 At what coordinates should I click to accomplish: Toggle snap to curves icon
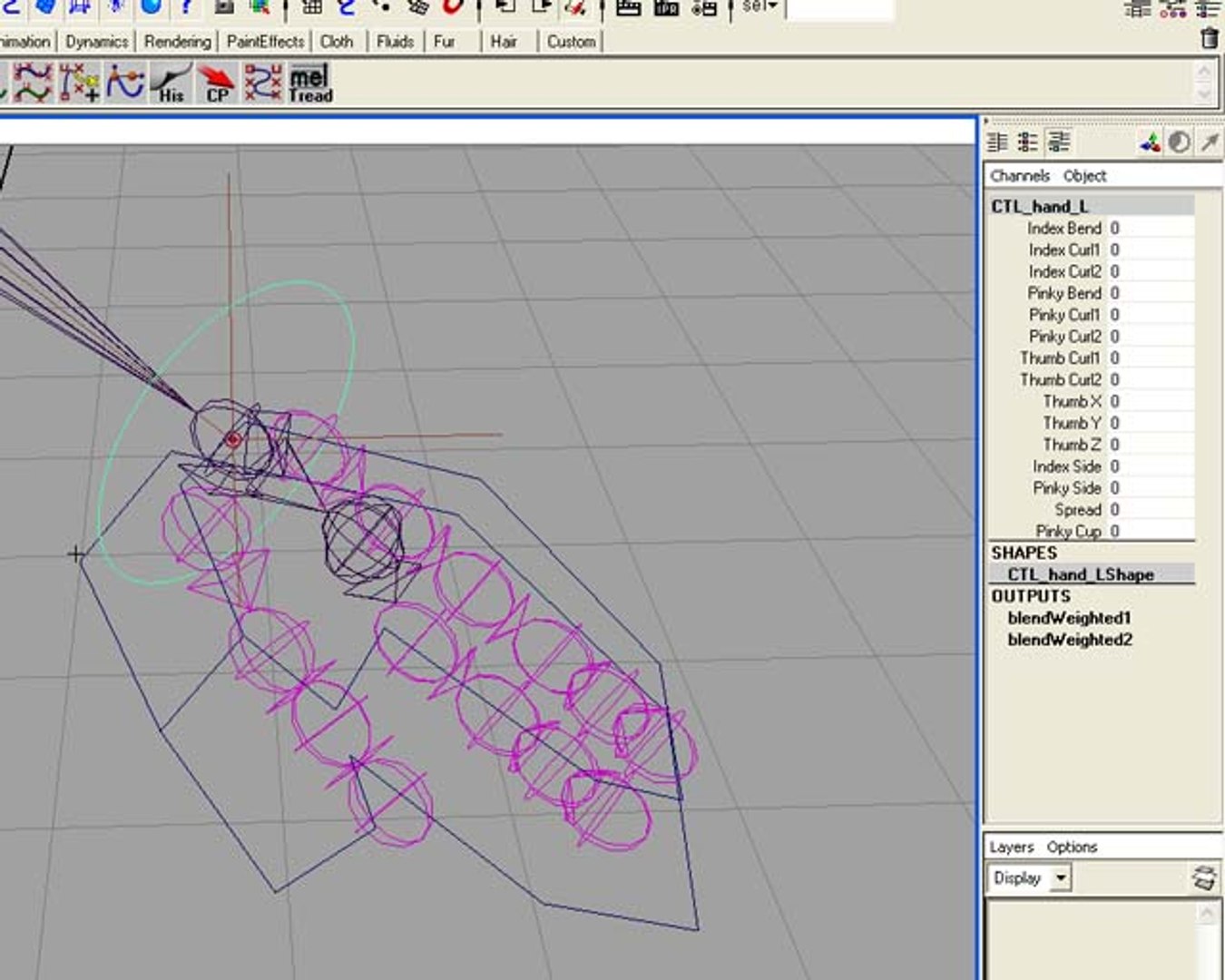coord(347,8)
